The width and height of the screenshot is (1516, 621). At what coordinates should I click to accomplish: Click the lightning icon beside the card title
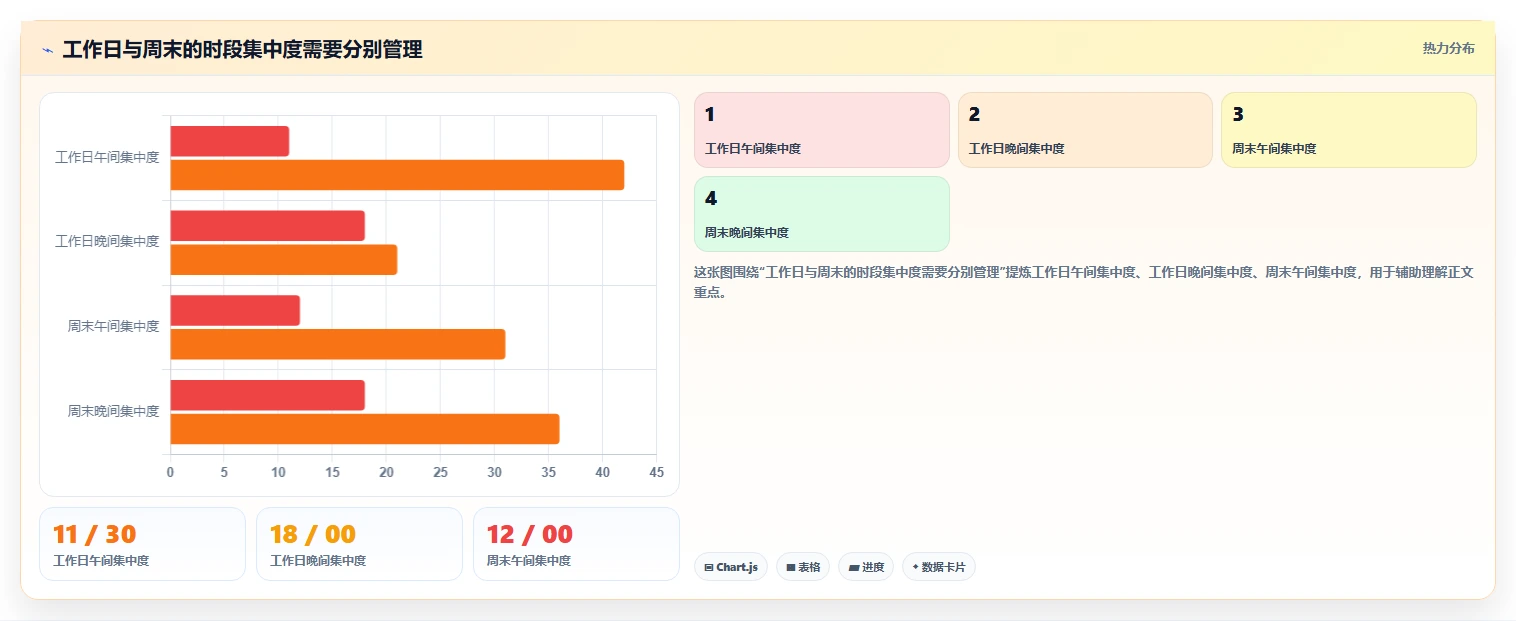click(47, 50)
